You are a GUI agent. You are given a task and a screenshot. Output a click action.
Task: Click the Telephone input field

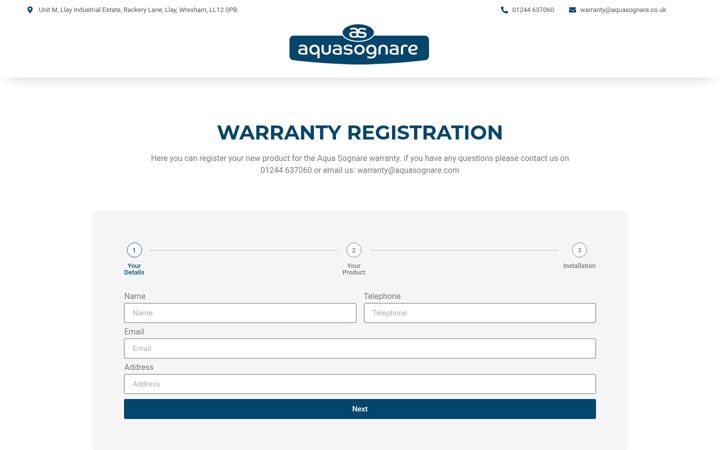(x=480, y=313)
